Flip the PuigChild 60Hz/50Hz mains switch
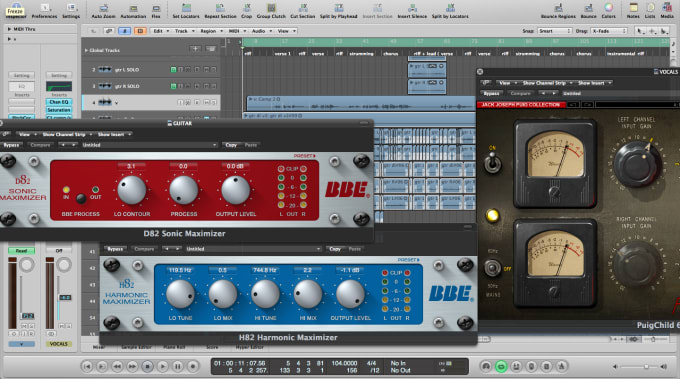Viewport: 680px width, 379px height. (x=492, y=268)
